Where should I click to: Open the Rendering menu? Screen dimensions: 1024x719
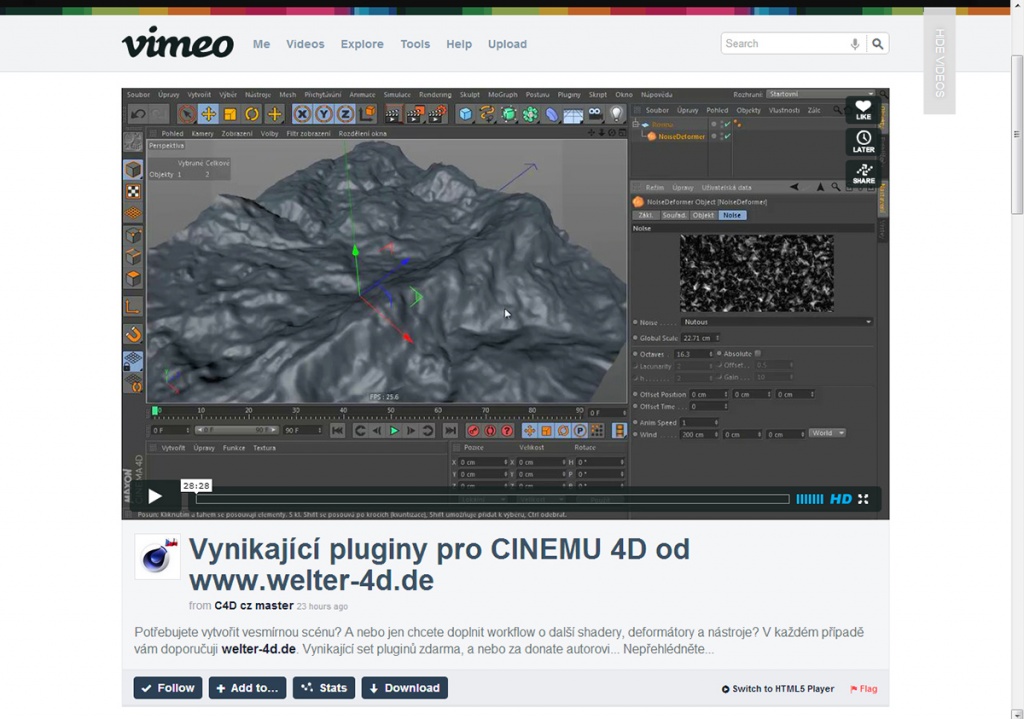[x=435, y=95]
